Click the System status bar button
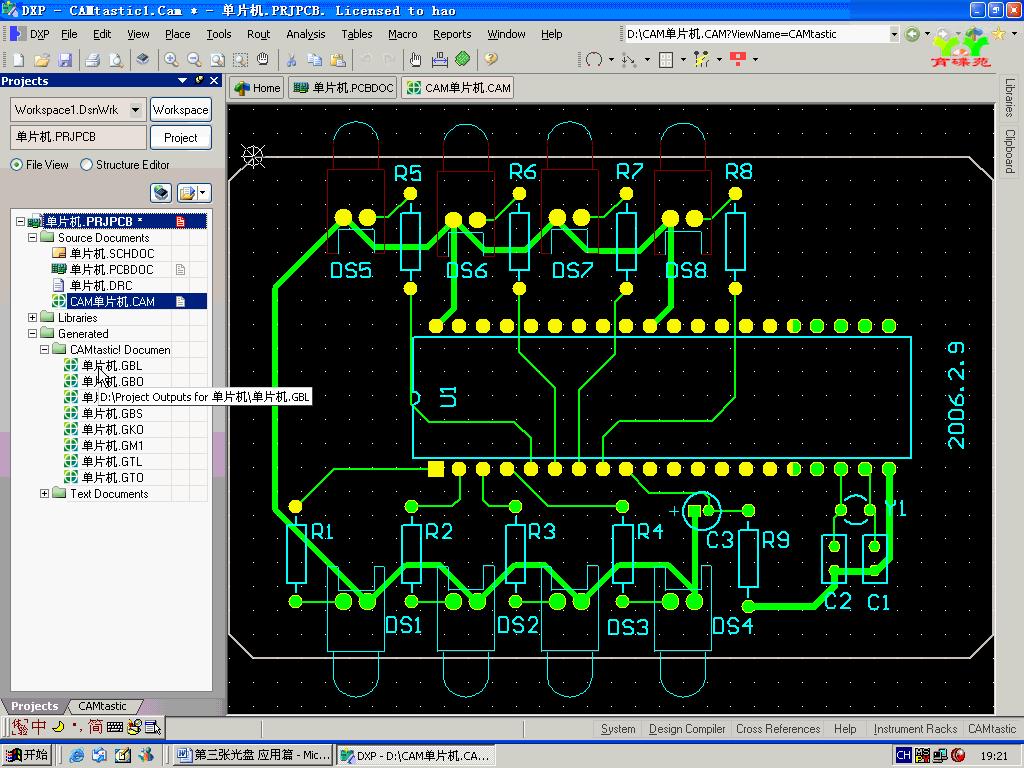The width and height of the screenshot is (1024, 768). point(618,729)
